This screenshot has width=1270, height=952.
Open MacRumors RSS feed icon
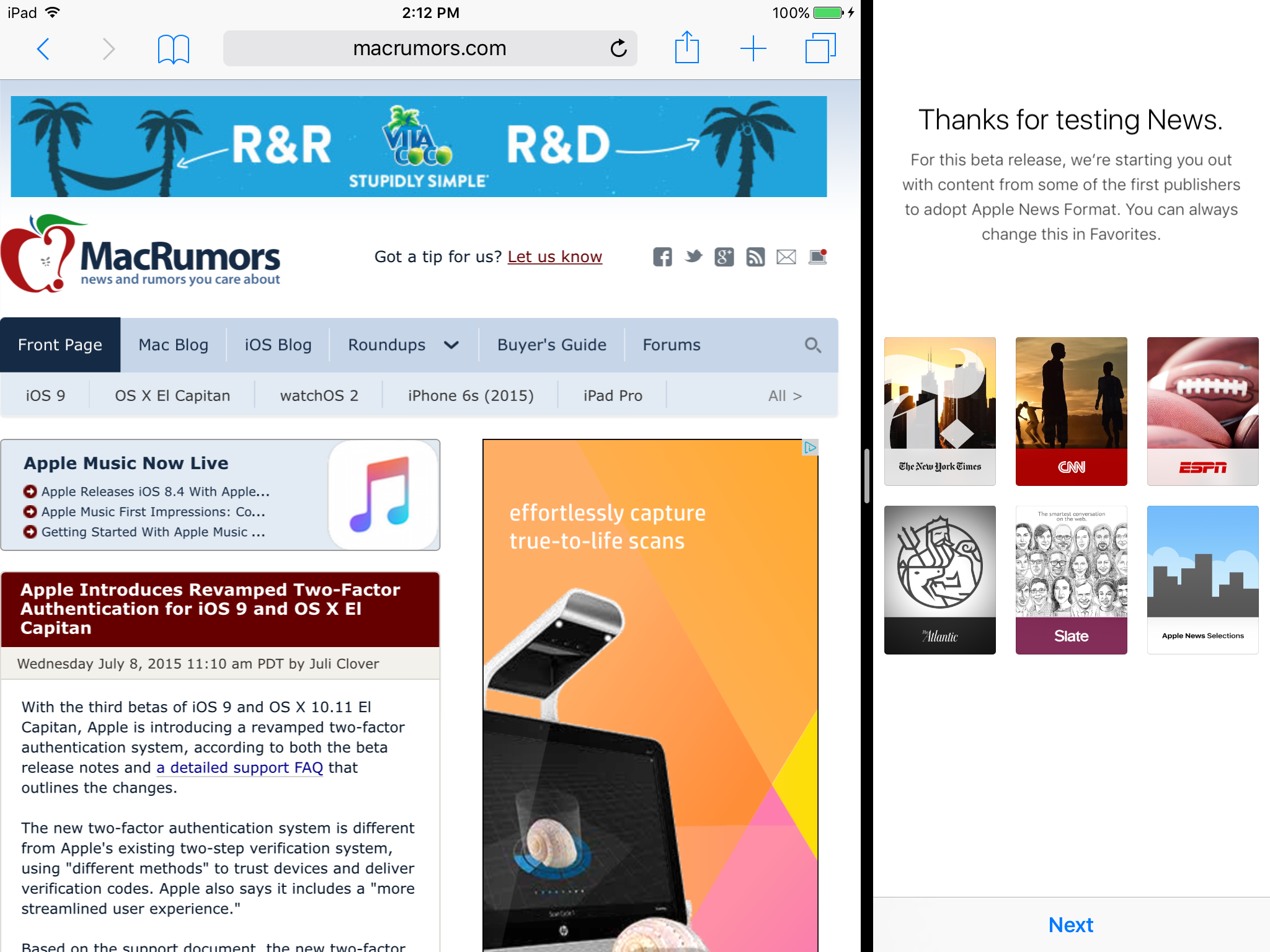[x=755, y=257]
